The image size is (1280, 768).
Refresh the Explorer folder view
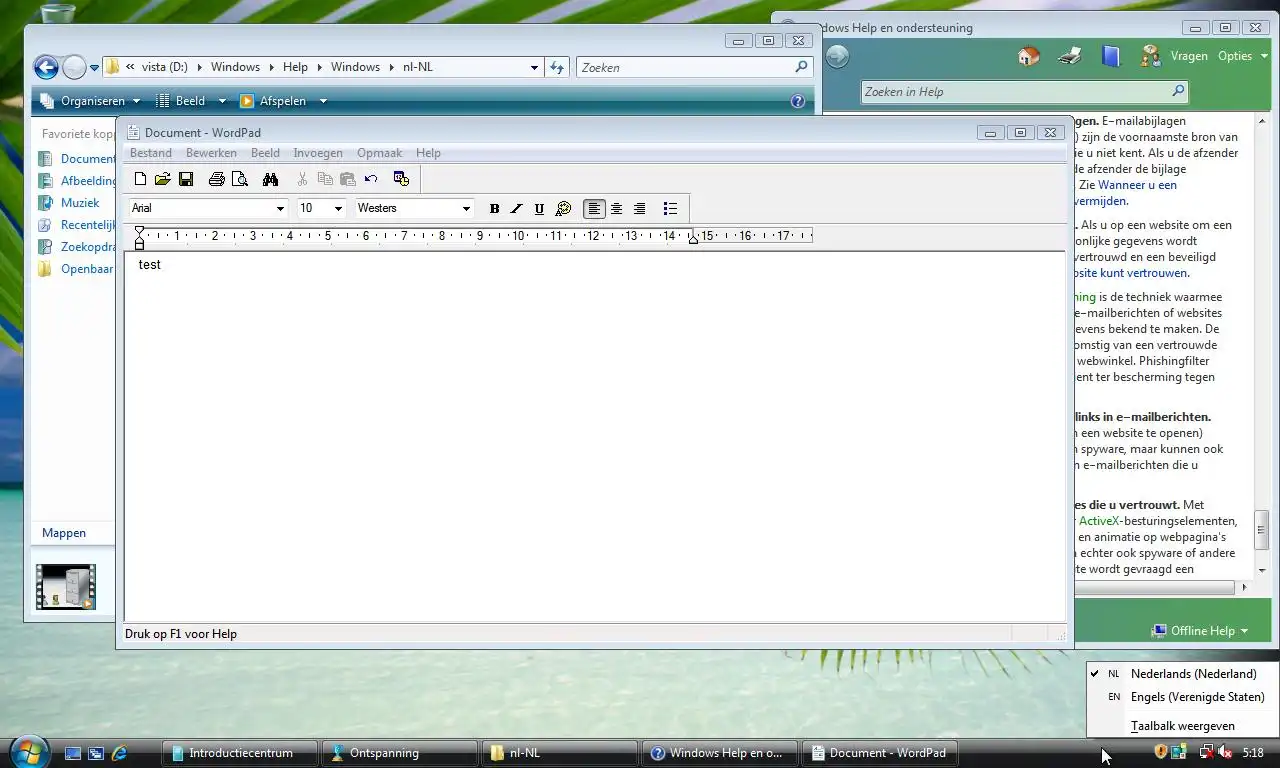click(557, 68)
